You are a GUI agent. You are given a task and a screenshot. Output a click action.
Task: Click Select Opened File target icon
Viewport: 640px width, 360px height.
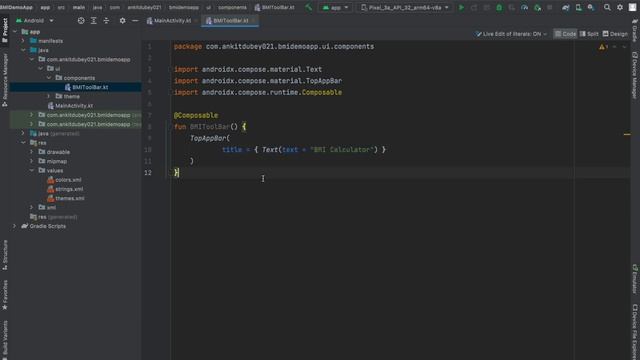[x=81, y=20]
